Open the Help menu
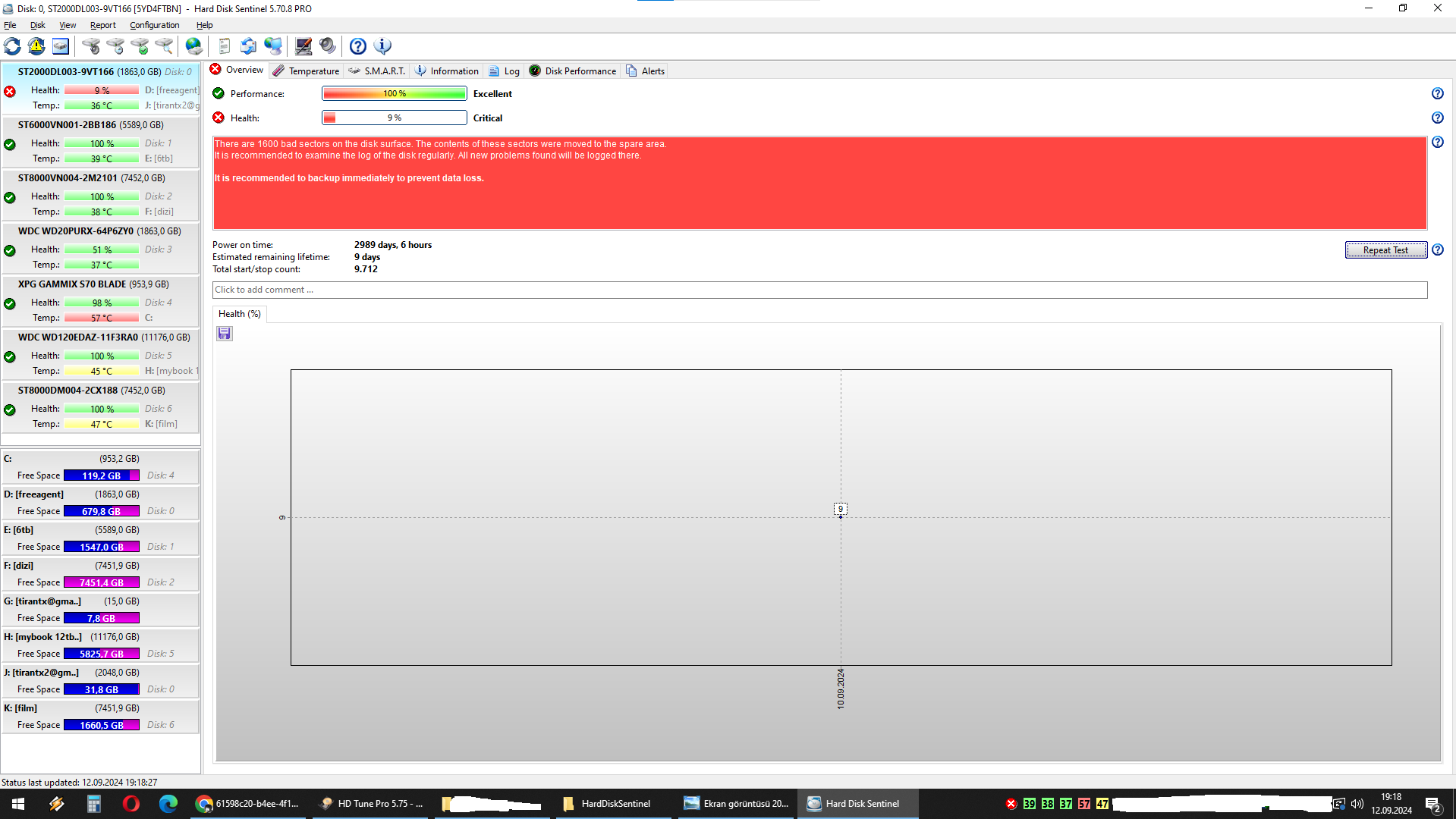The height and width of the screenshot is (819, 1456). [205, 25]
